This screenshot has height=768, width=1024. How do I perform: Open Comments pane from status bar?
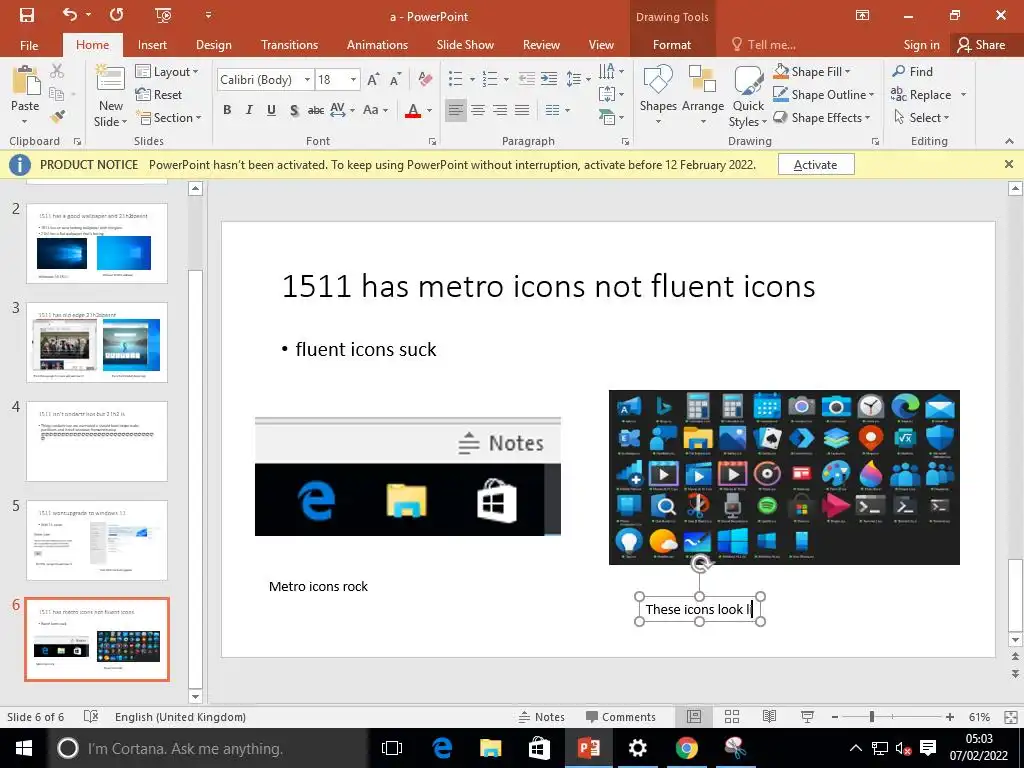click(621, 716)
